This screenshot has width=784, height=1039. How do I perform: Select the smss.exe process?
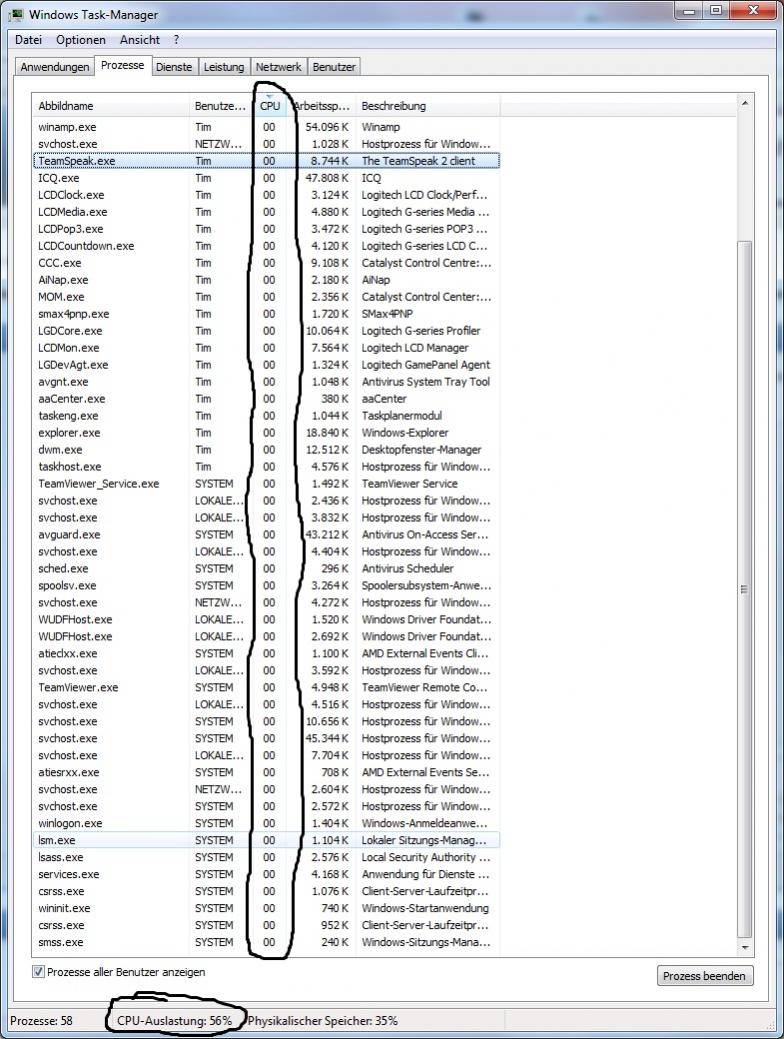pyautogui.click(x=266, y=942)
